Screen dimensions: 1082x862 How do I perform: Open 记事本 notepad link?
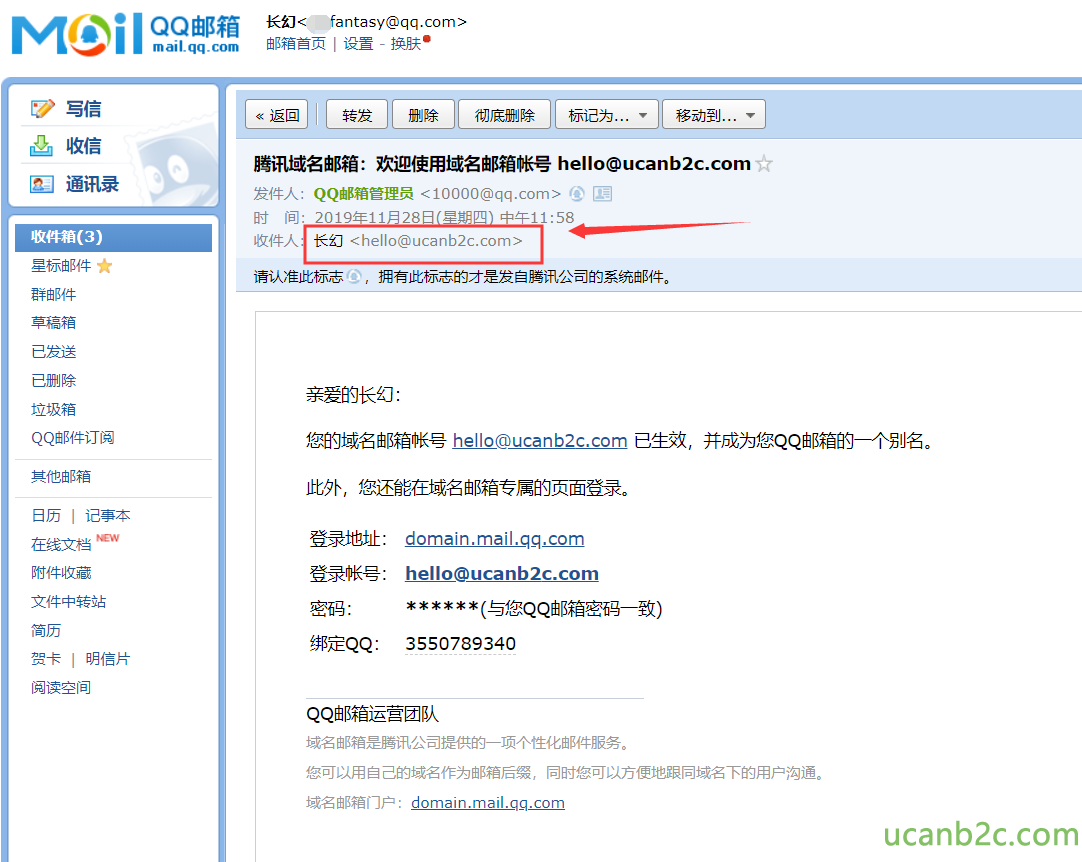coord(108,516)
